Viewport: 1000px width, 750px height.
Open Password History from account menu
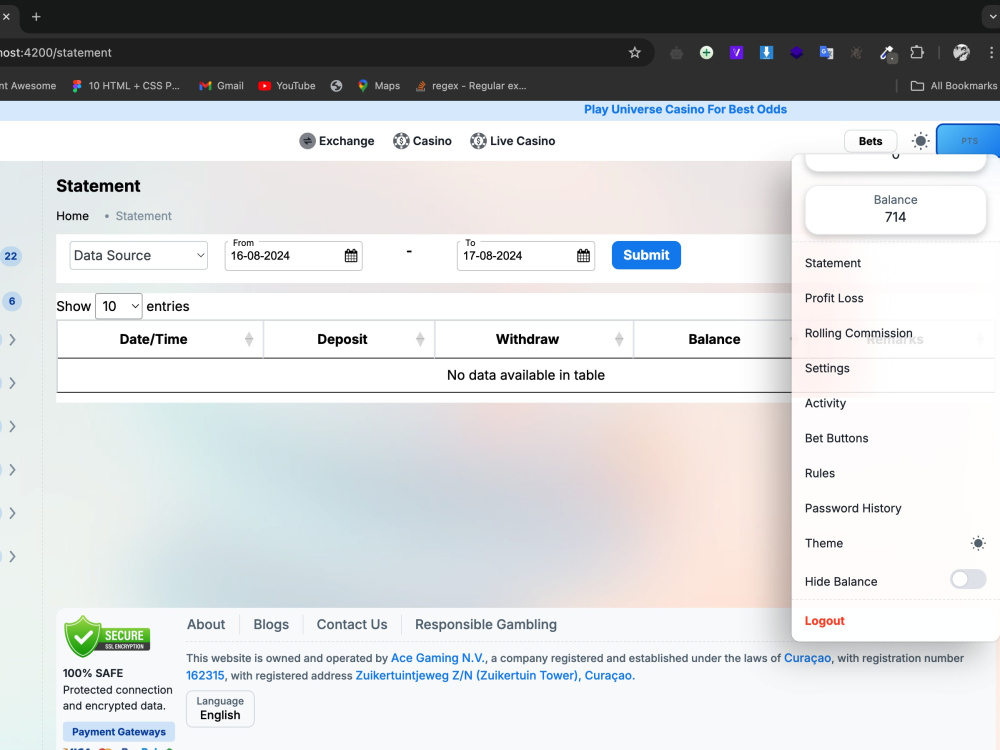853,509
